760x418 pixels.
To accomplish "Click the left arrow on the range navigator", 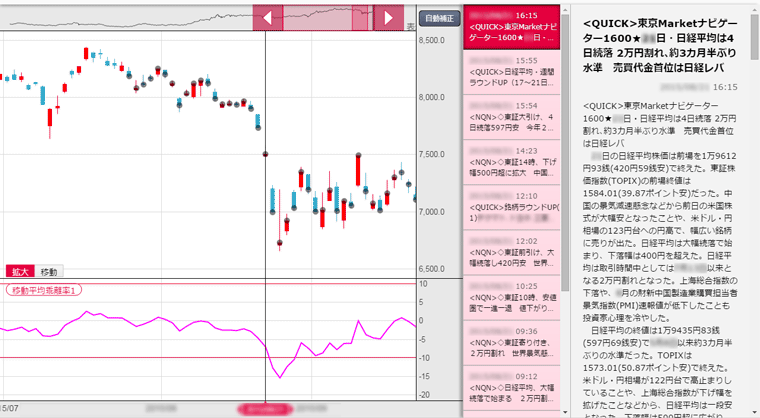I will point(266,17).
